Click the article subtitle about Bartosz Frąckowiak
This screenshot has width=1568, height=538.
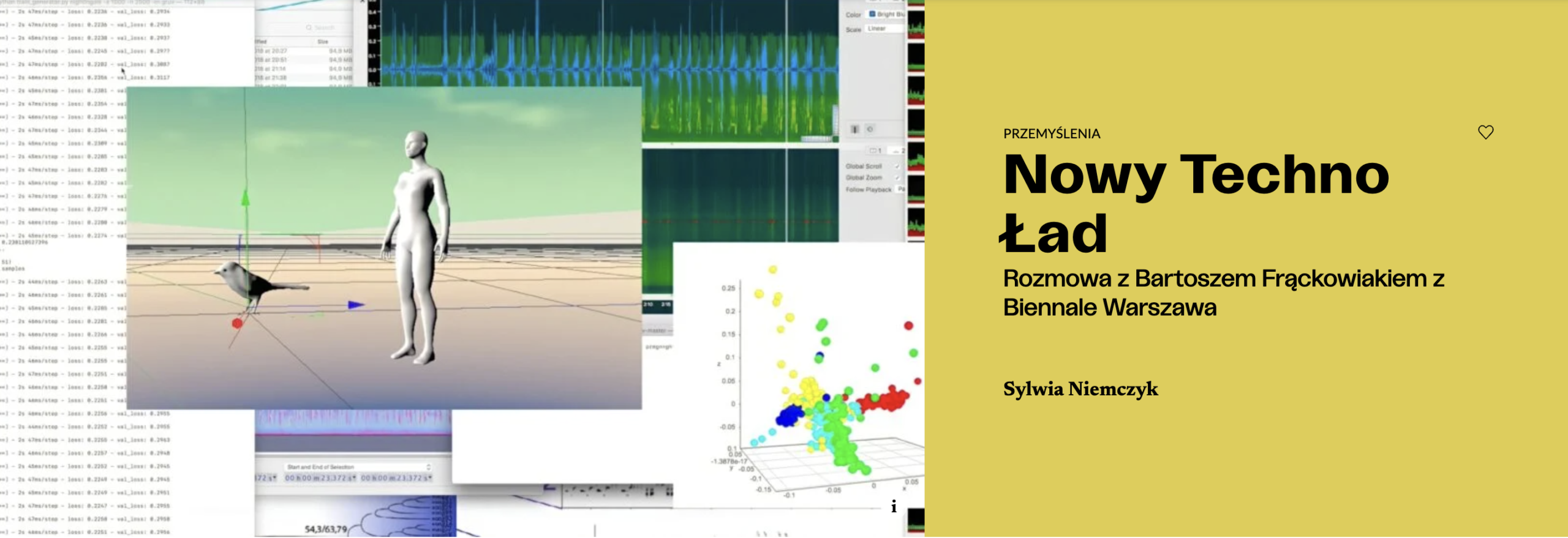[1223, 293]
